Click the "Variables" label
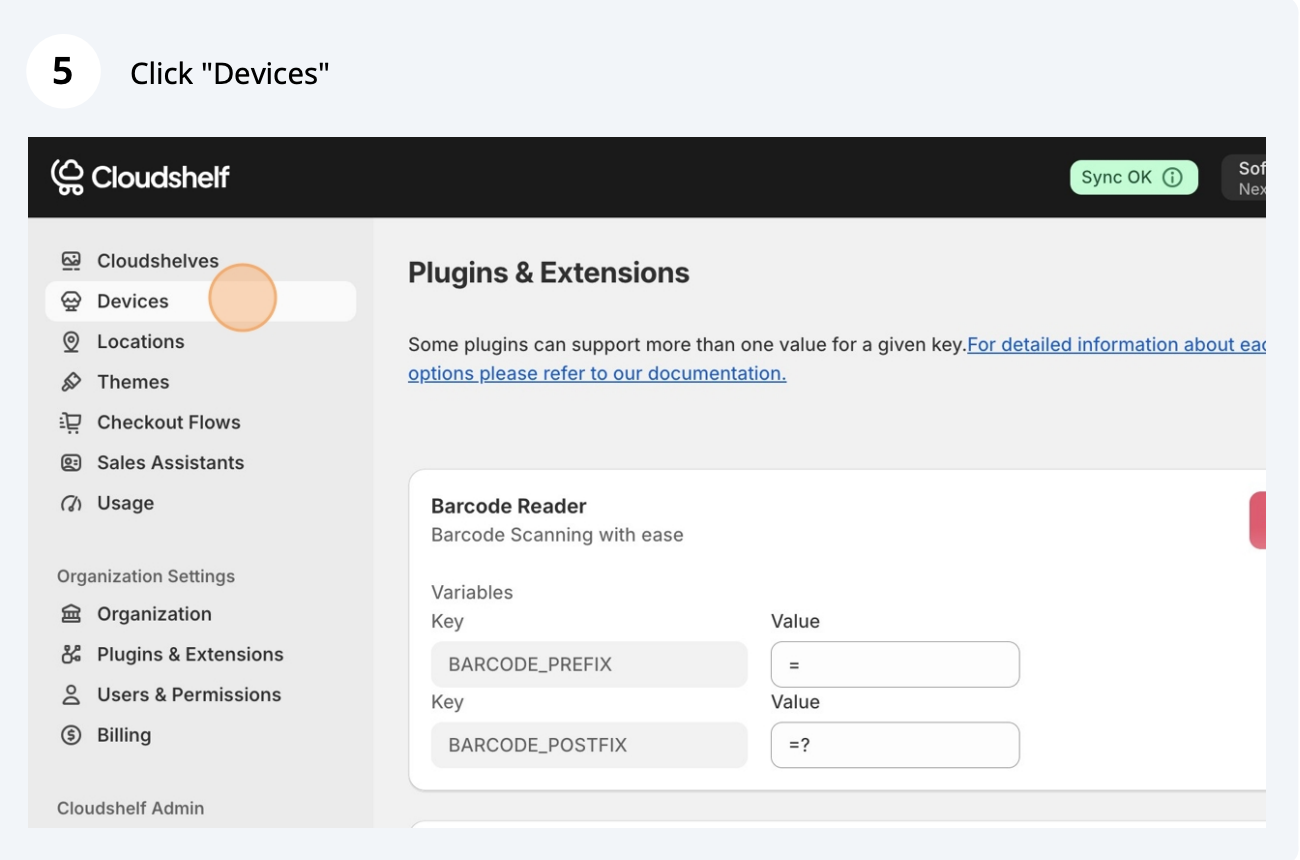 (x=472, y=592)
